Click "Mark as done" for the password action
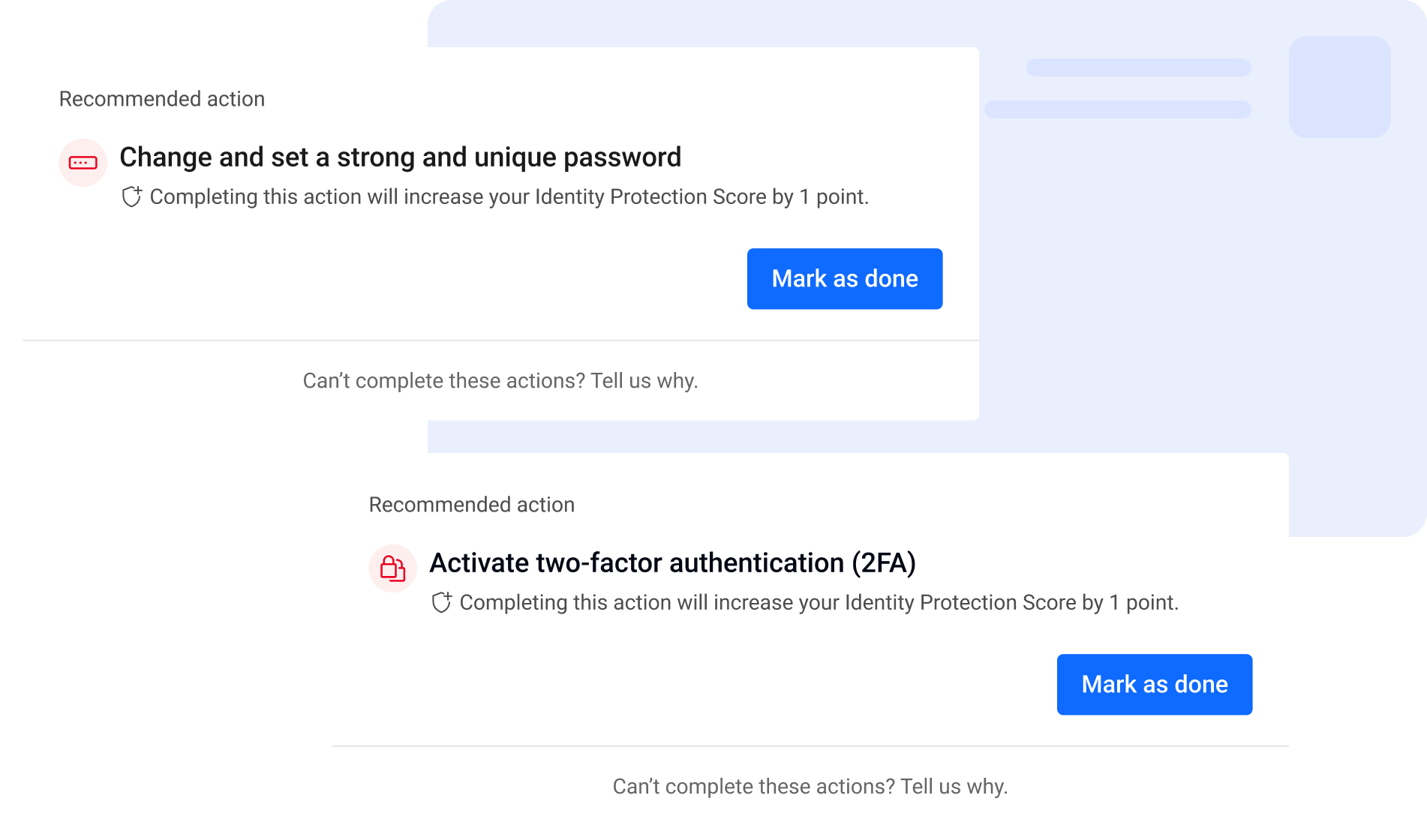Image resolution: width=1427 pixels, height=840 pixels. click(x=844, y=278)
